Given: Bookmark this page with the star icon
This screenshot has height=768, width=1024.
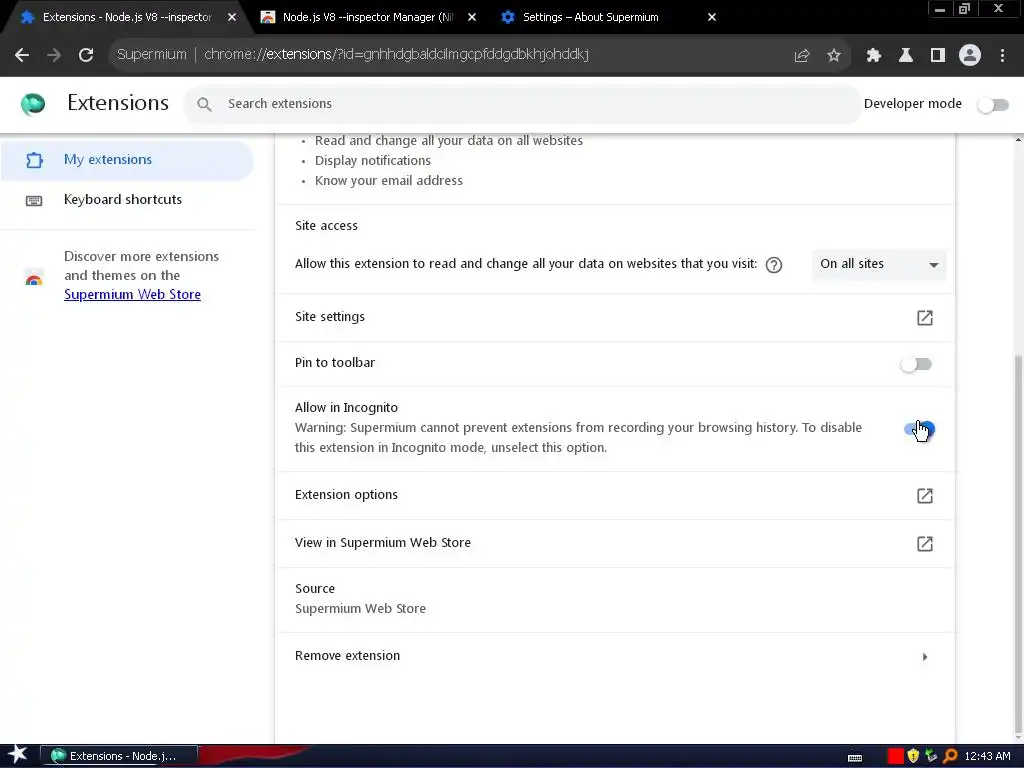Looking at the screenshot, I should pyautogui.click(x=834, y=56).
